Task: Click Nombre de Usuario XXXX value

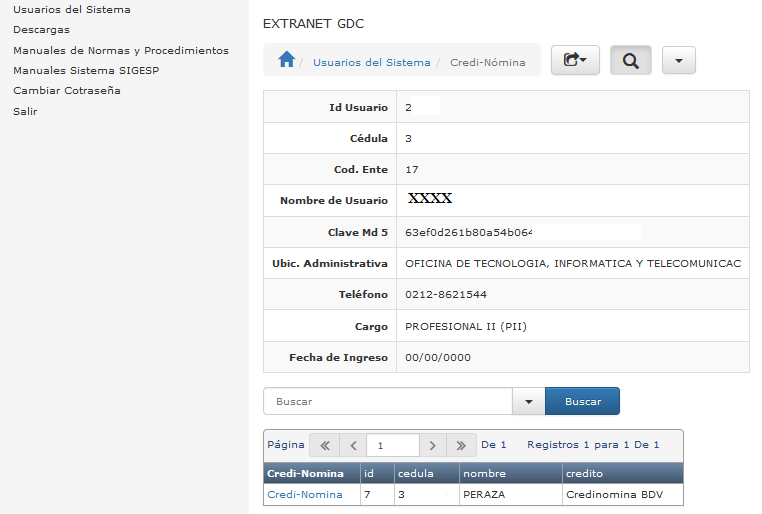Action: [430, 198]
